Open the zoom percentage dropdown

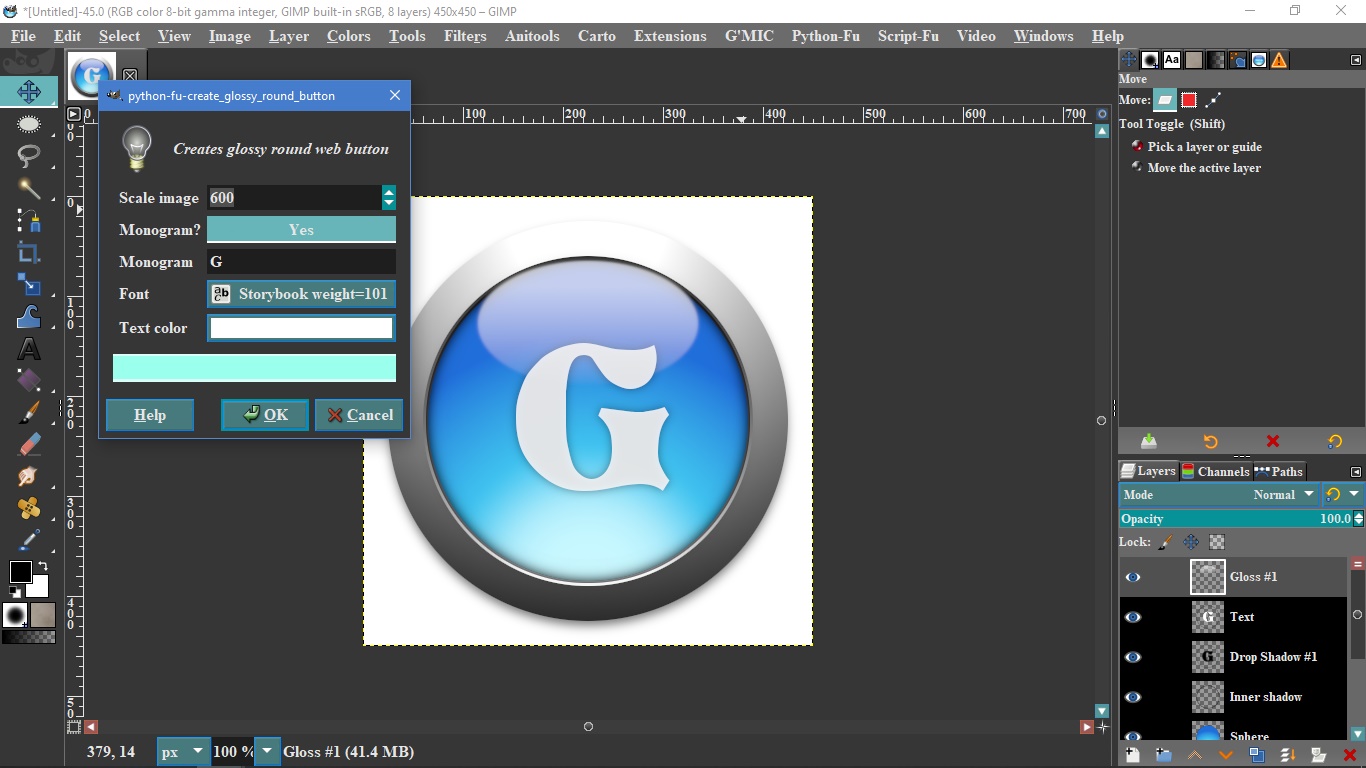266,752
